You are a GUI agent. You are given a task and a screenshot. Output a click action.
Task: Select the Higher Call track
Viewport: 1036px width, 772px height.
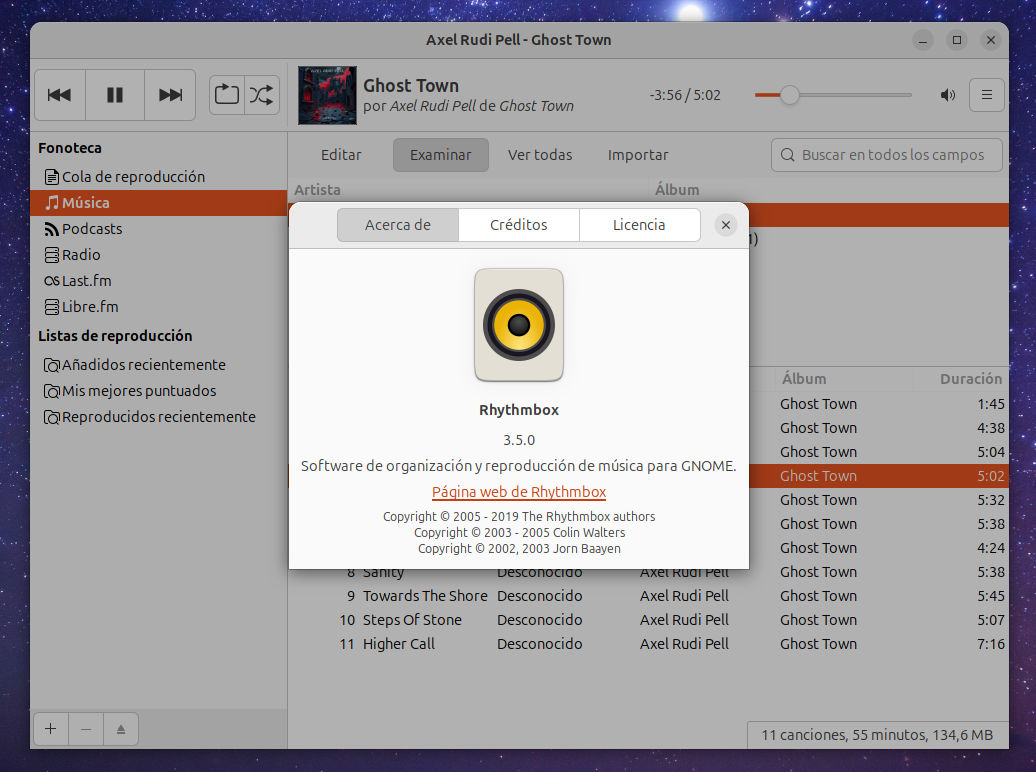[399, 644]
